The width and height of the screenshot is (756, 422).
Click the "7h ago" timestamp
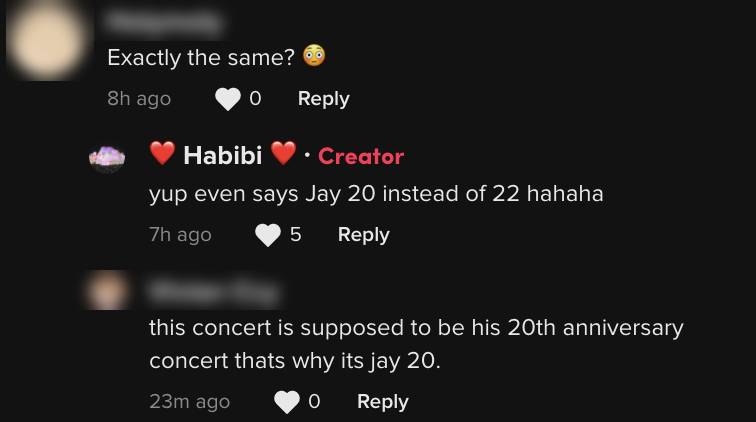click(x=180, y=235)
